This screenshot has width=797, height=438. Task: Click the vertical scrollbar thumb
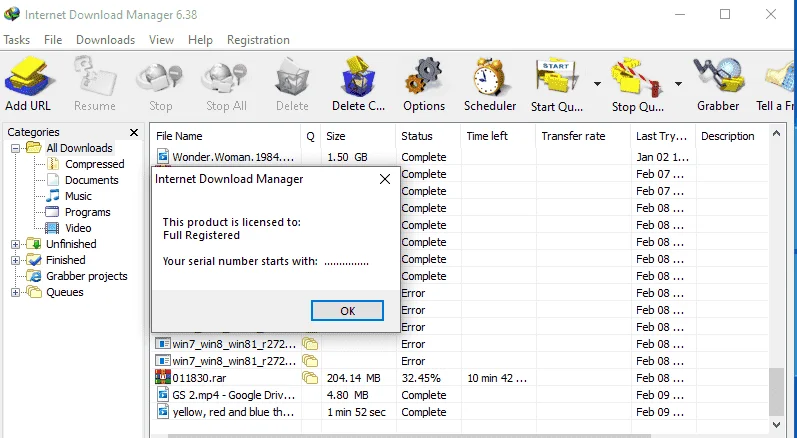point(777,392)
